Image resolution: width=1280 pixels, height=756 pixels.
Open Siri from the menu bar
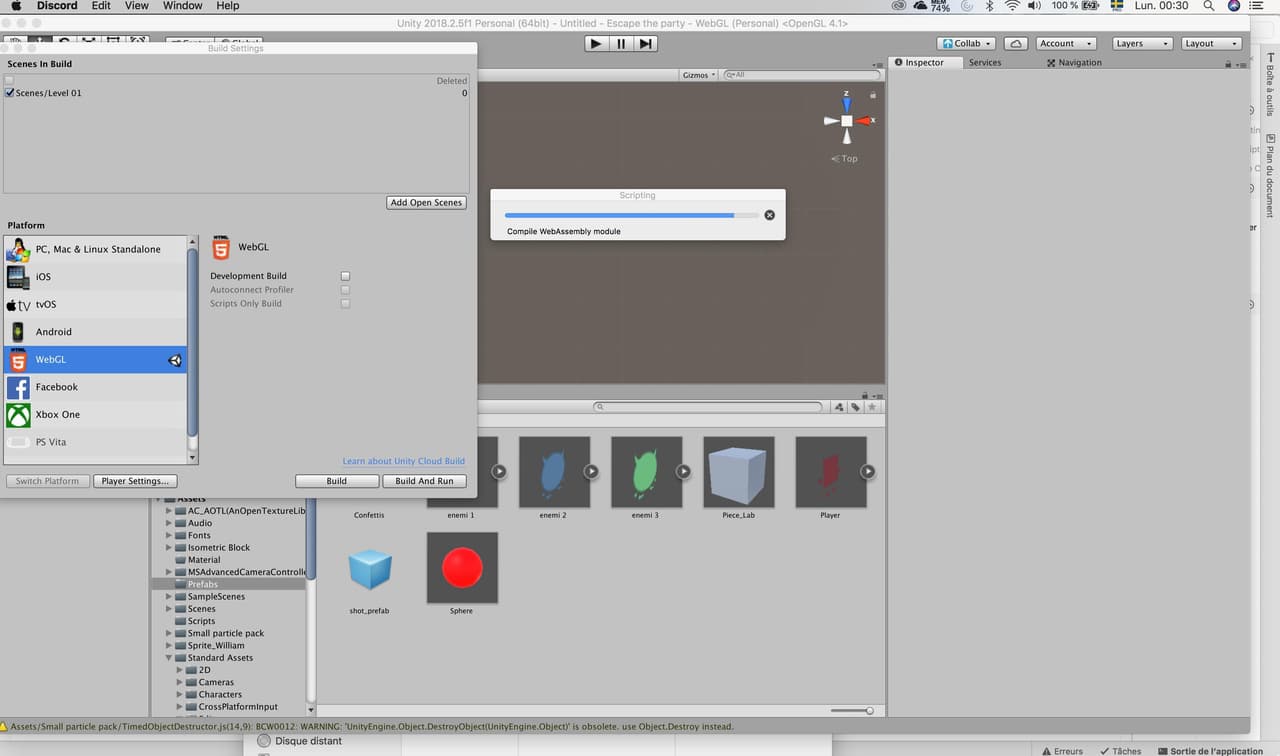(x=1234, y=6)
